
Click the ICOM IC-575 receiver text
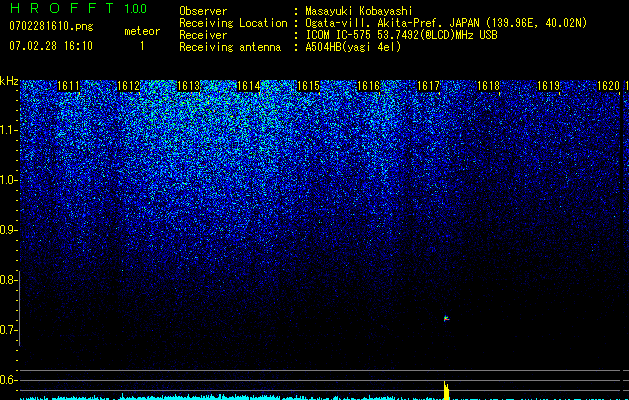point(401,35)
